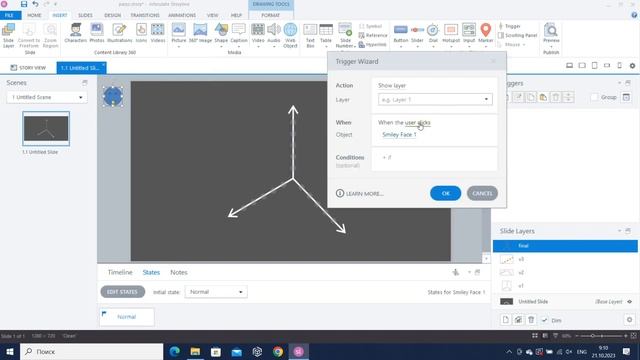This screenshot has height=360, width=640.
Task: Click the EDIT STATES button
Action: 122,292
